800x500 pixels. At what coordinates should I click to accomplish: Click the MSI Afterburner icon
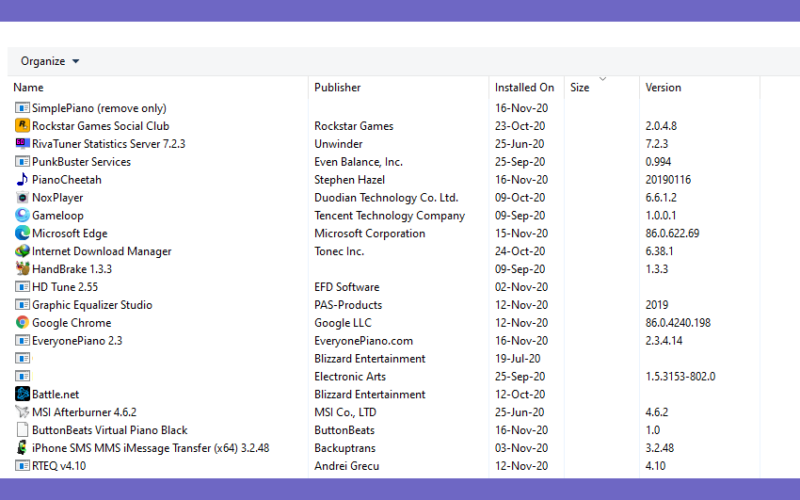click(22, 412)
